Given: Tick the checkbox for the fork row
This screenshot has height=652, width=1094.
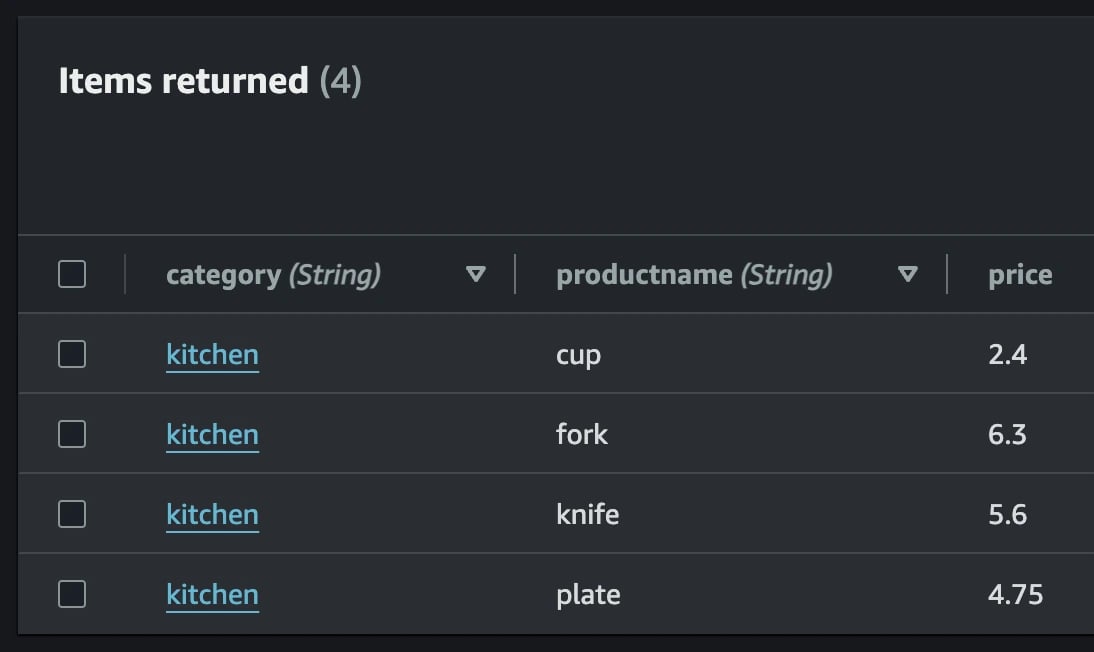Looking at the screenshot, I should point(72,434).
